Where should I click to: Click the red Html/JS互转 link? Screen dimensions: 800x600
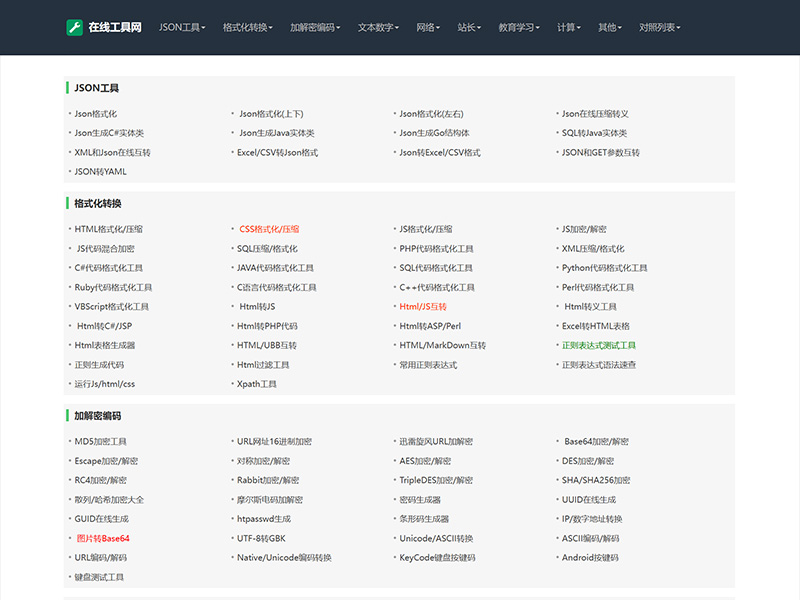coord(423,307)
